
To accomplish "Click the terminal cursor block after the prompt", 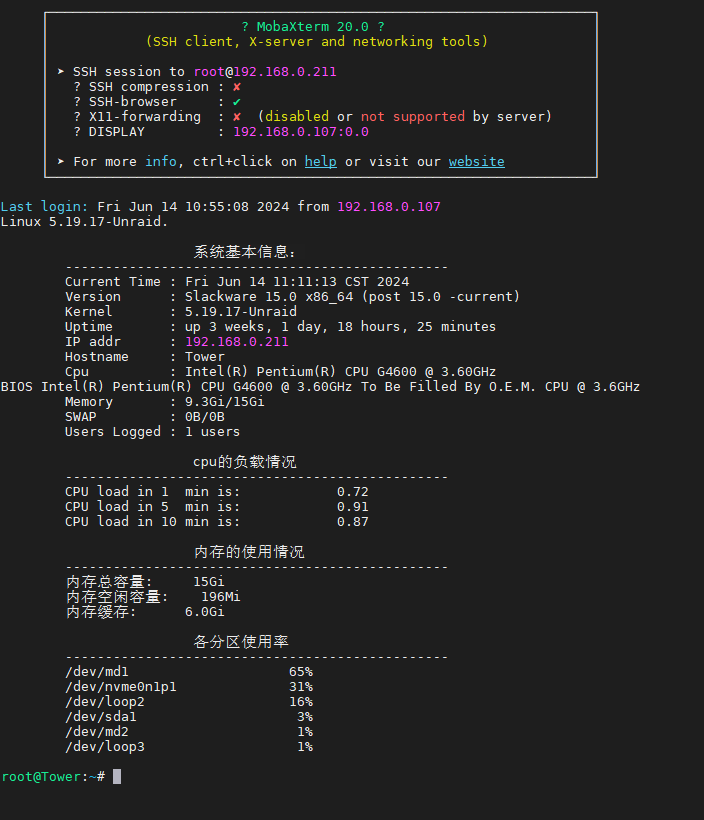I will click(117, 776).
